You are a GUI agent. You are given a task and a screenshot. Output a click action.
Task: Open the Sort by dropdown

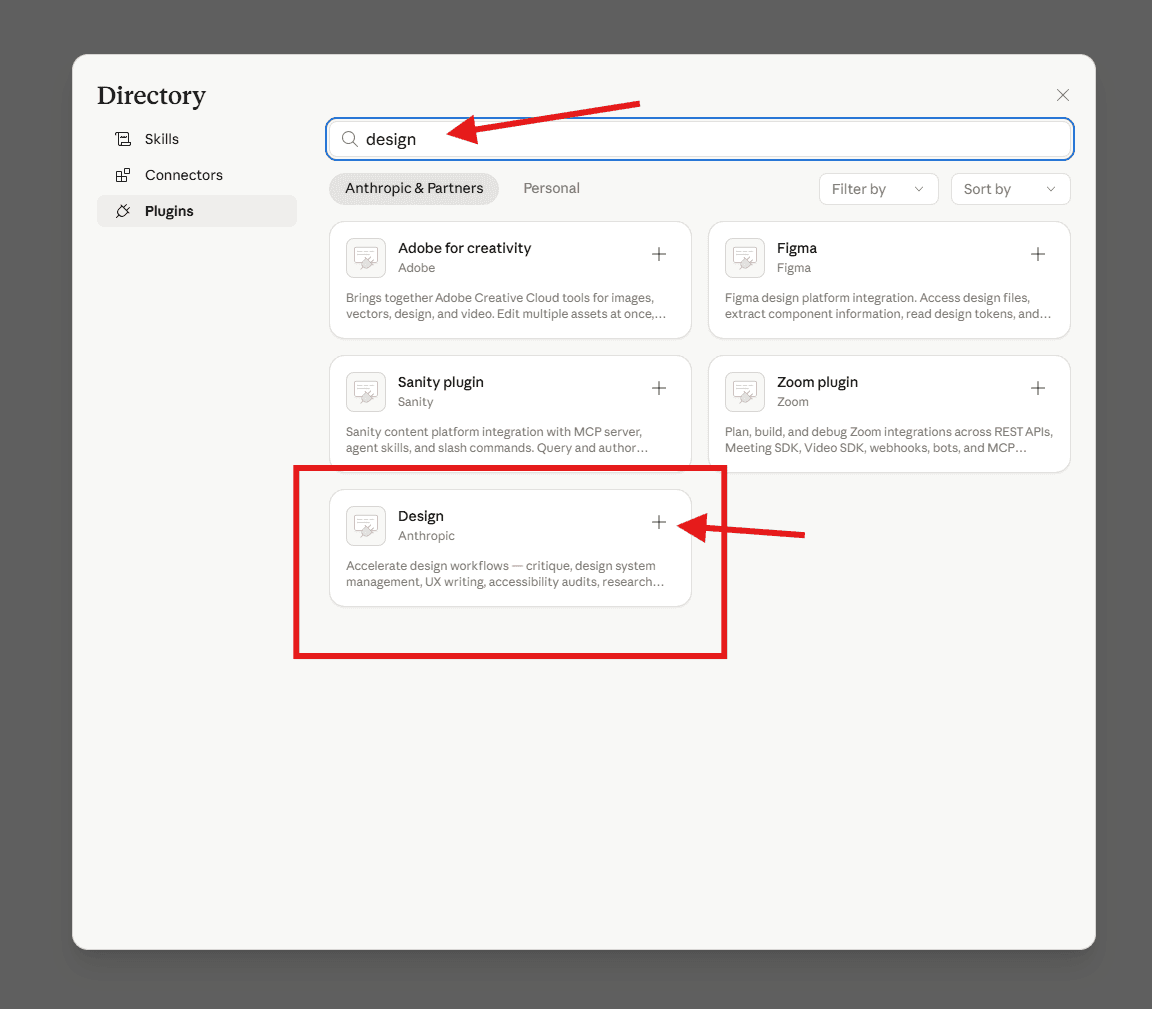[1010, 189]
